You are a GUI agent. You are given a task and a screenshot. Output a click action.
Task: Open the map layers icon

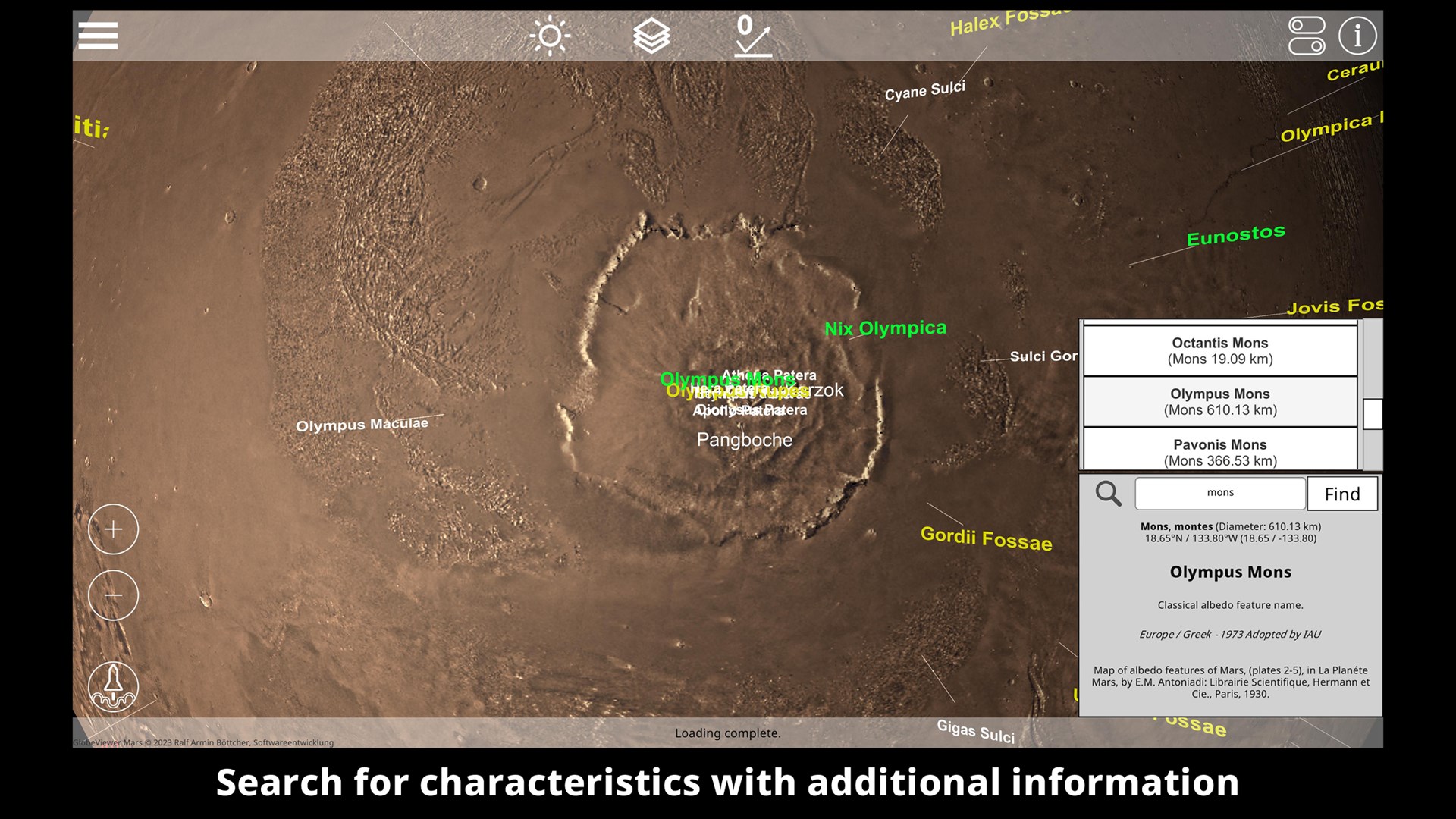(x=651, y=36)
